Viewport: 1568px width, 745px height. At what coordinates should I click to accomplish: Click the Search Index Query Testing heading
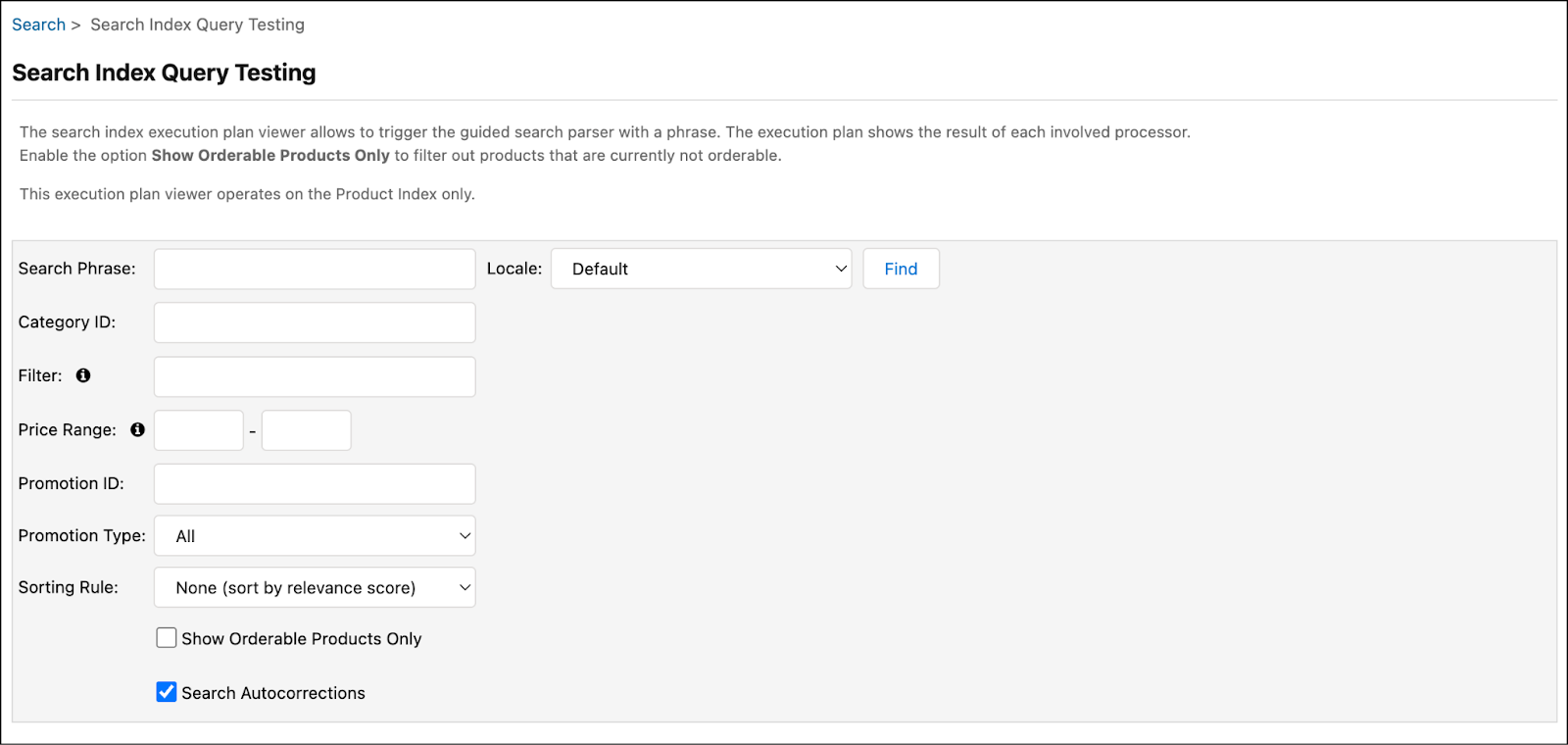[164, 73]
